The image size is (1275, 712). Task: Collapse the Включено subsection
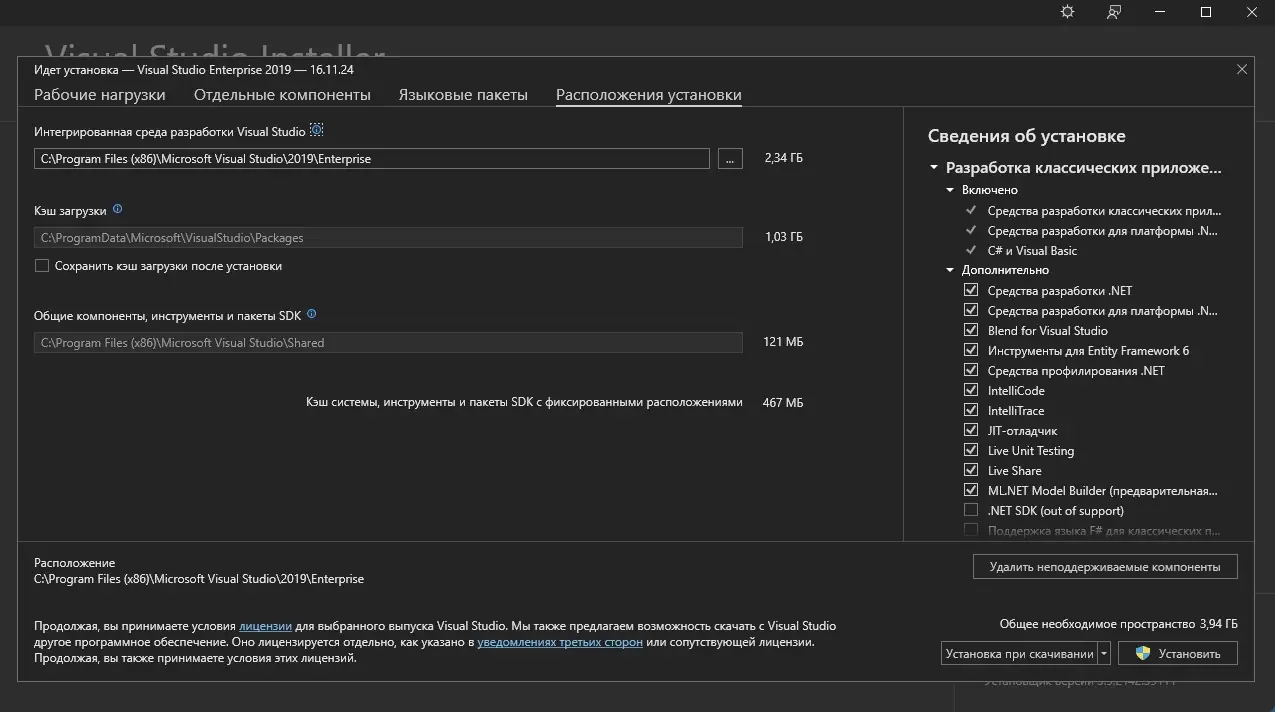point(950,190)
